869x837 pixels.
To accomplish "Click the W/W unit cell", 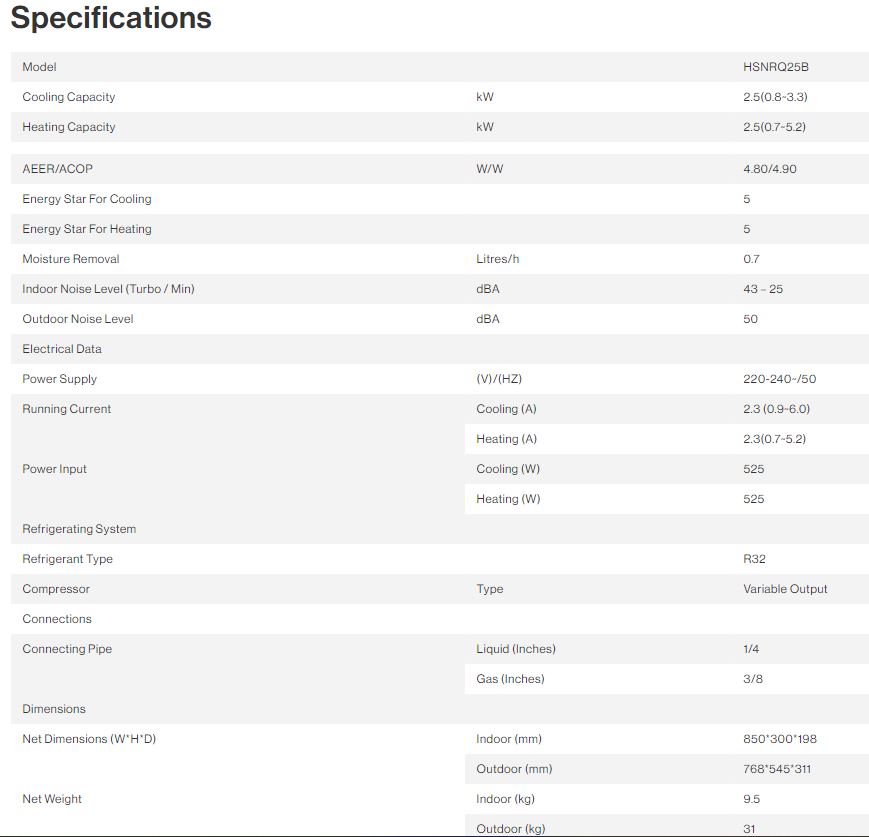I will (x=490, y=169).
